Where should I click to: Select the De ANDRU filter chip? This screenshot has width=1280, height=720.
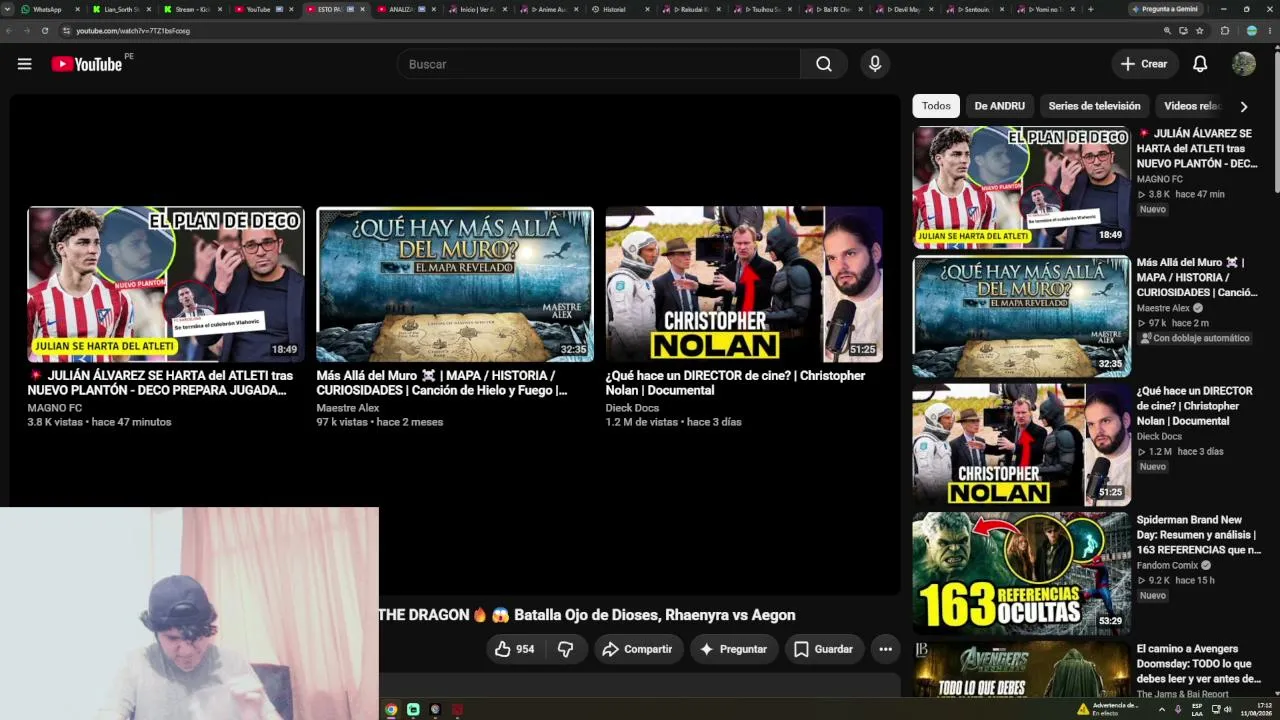(1000, 106)
